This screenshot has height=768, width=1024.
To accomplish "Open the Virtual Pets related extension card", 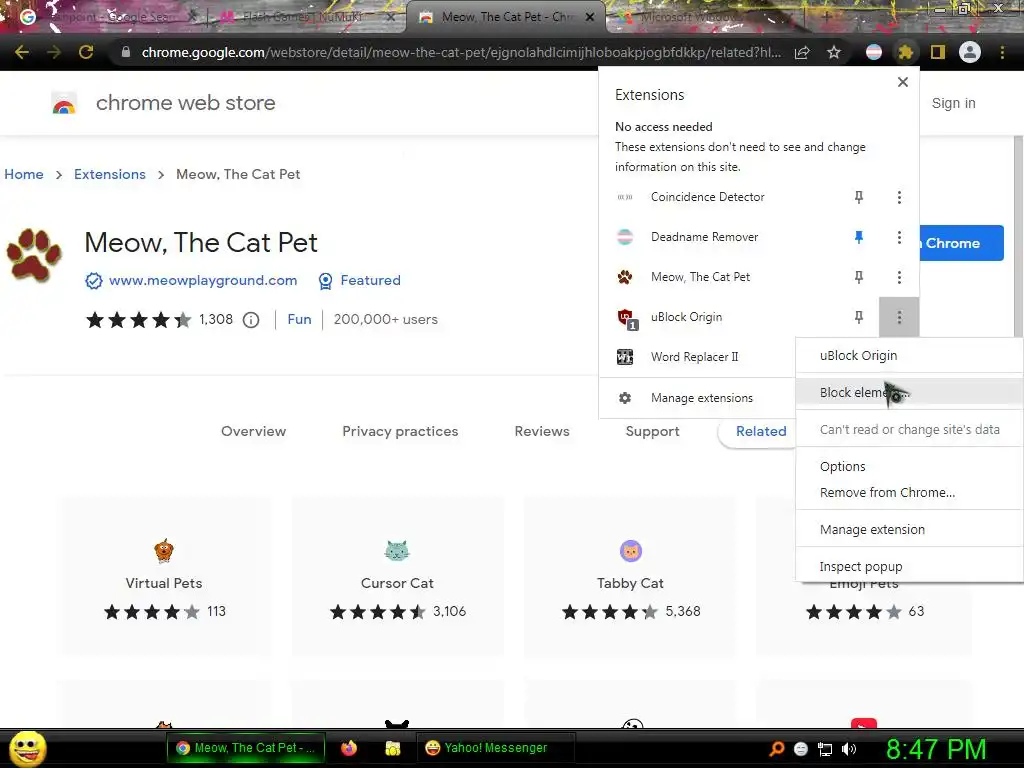I will [x=164, y=576].
